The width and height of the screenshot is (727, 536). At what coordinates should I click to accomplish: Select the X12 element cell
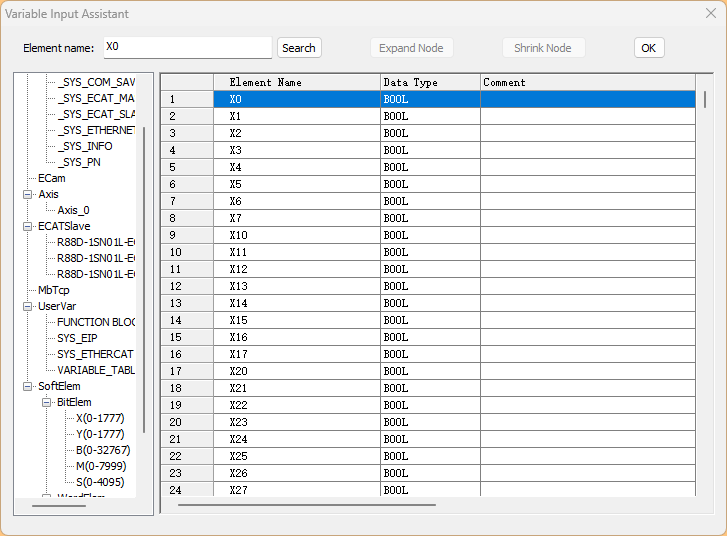(297, 269)
